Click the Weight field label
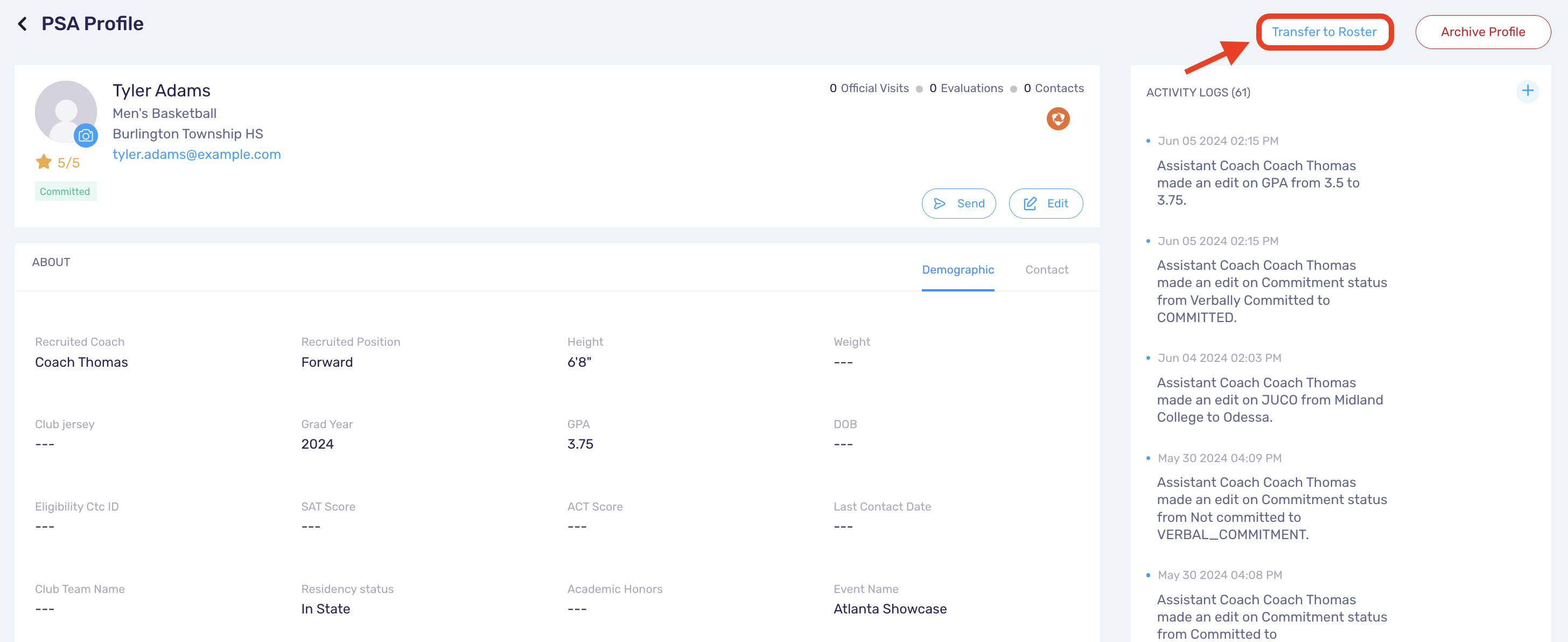This screenshot has width=1568, height=642. 851,343
